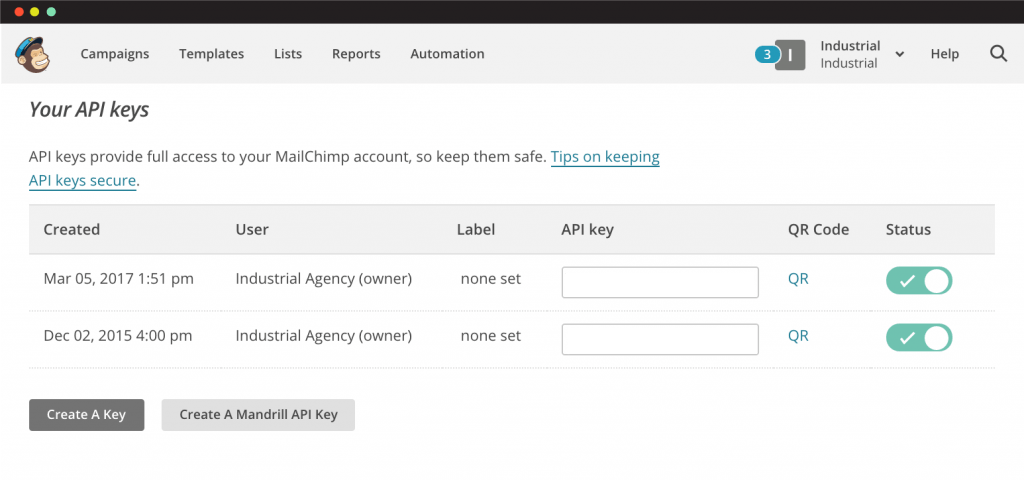This screenshot has width=1024, height=480.
Task: Click the MailChimp Freddie monkey logo
Action: click(x=33, y=54)
